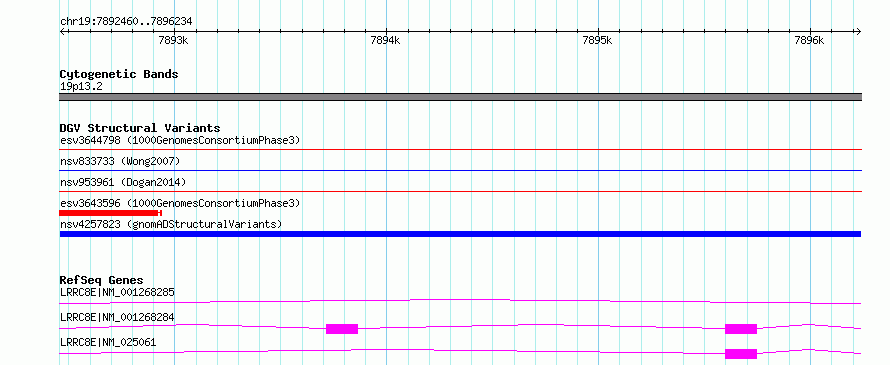This screenshot has width=890, height=365.
Task: Click the left magenta exon of NM_001268284
Action: pos(342,329)
